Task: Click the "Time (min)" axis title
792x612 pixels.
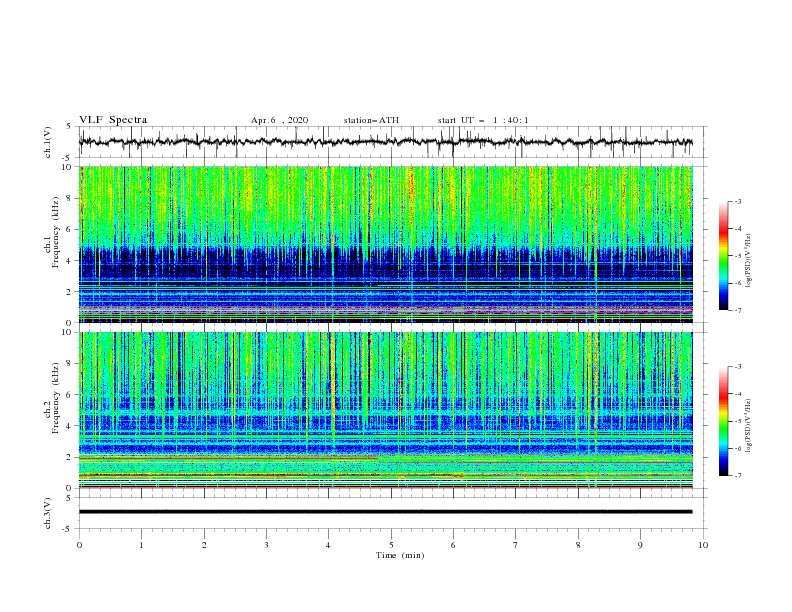Action: point(400,555)
